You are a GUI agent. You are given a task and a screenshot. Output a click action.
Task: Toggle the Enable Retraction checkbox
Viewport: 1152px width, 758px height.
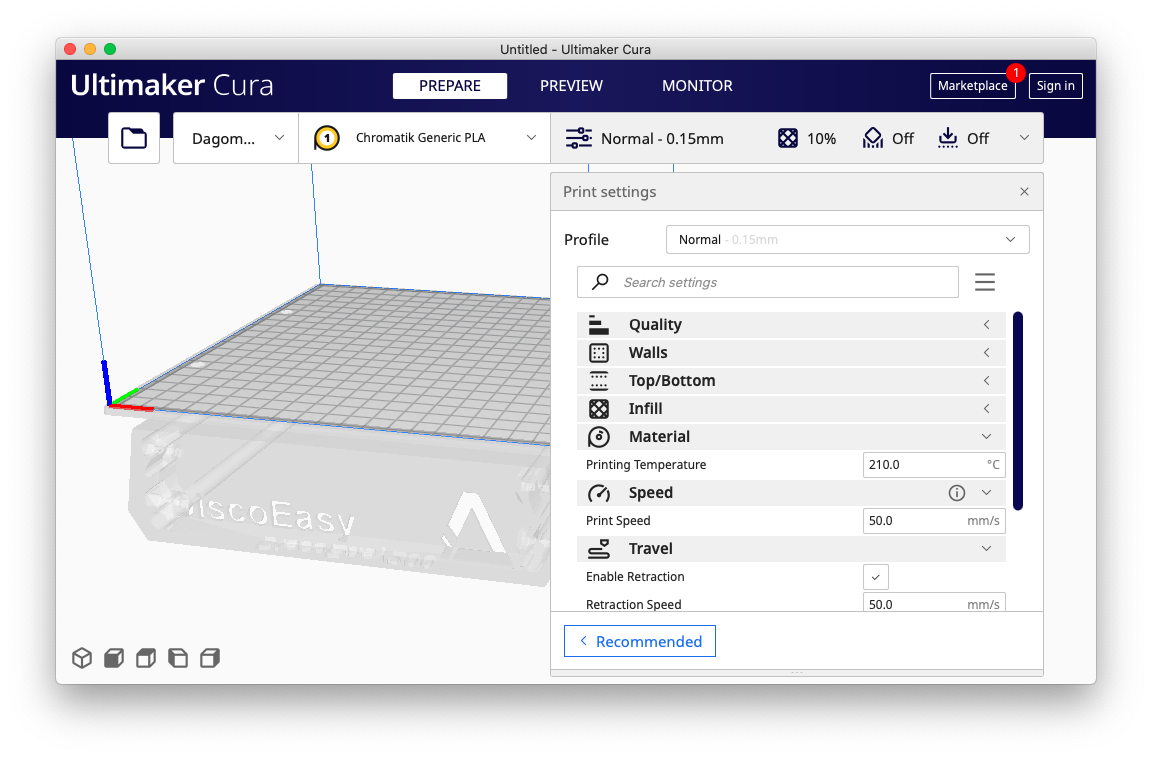pos(875,577)
